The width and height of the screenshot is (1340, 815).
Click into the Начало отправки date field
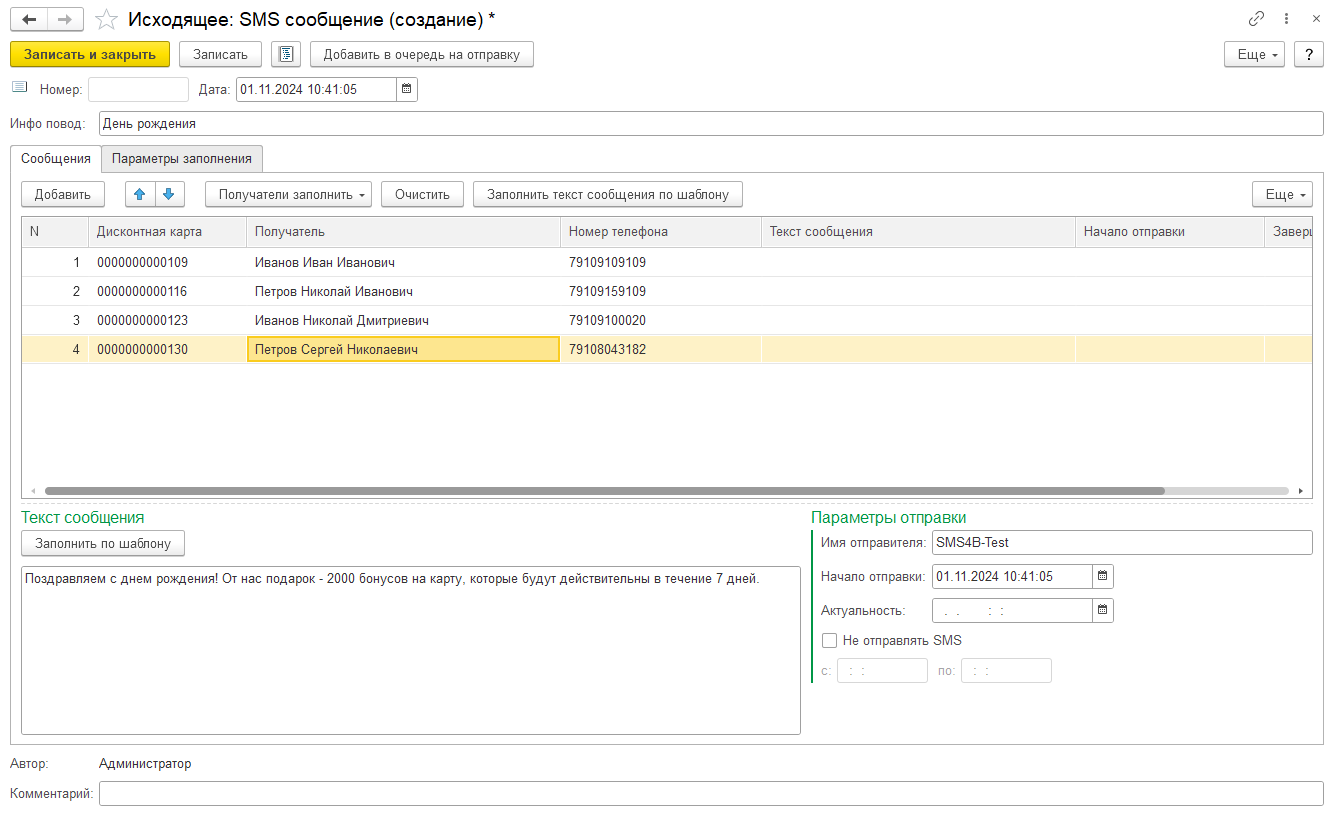click(x=1012, y=576)
